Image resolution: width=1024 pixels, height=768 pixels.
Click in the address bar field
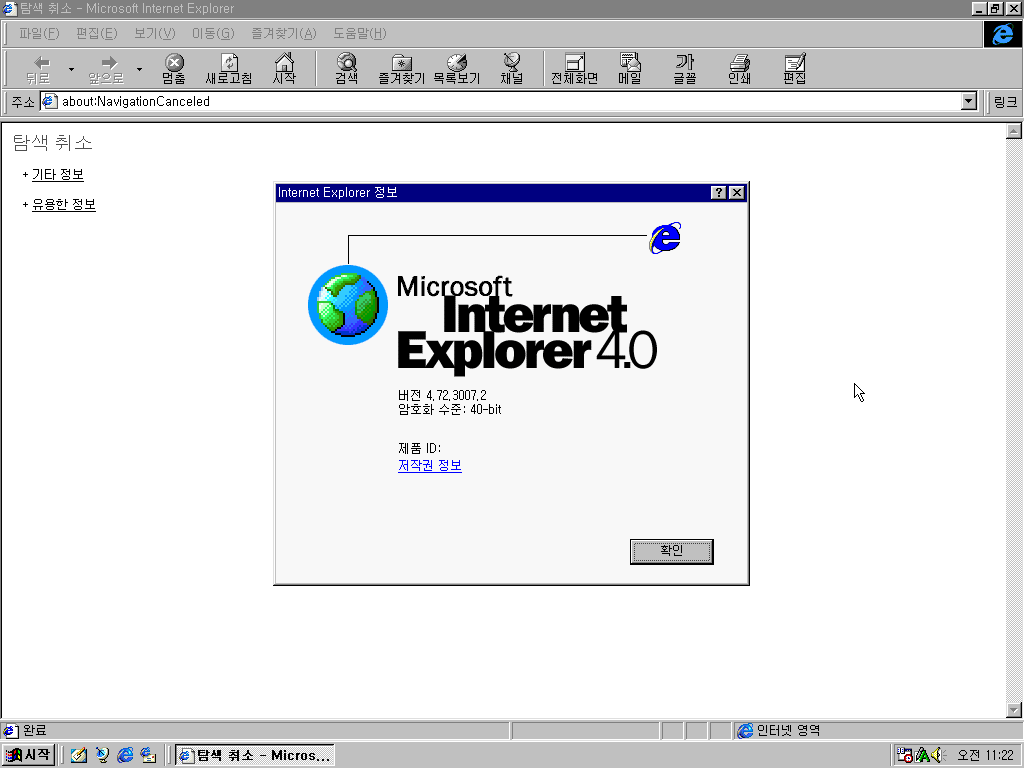tap(509, 101)
